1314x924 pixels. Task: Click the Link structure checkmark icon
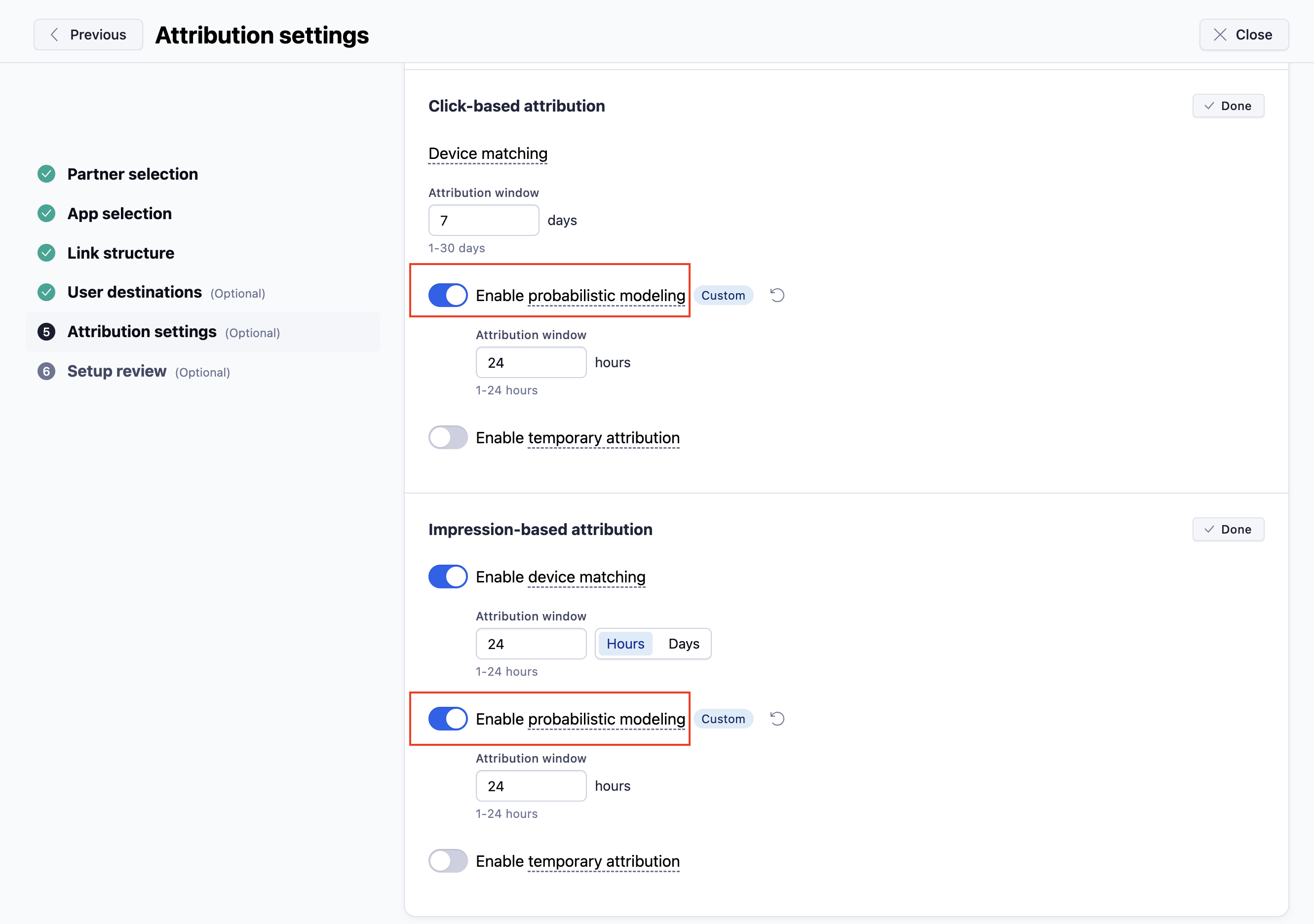46,253
